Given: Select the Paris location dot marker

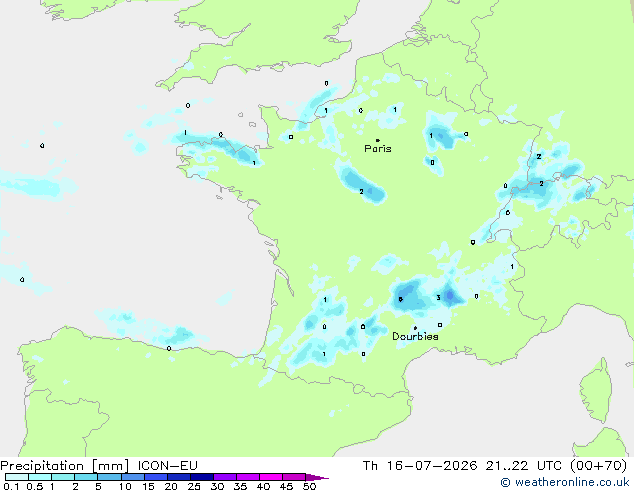Looking at the screenshot, I should [378, 140].
